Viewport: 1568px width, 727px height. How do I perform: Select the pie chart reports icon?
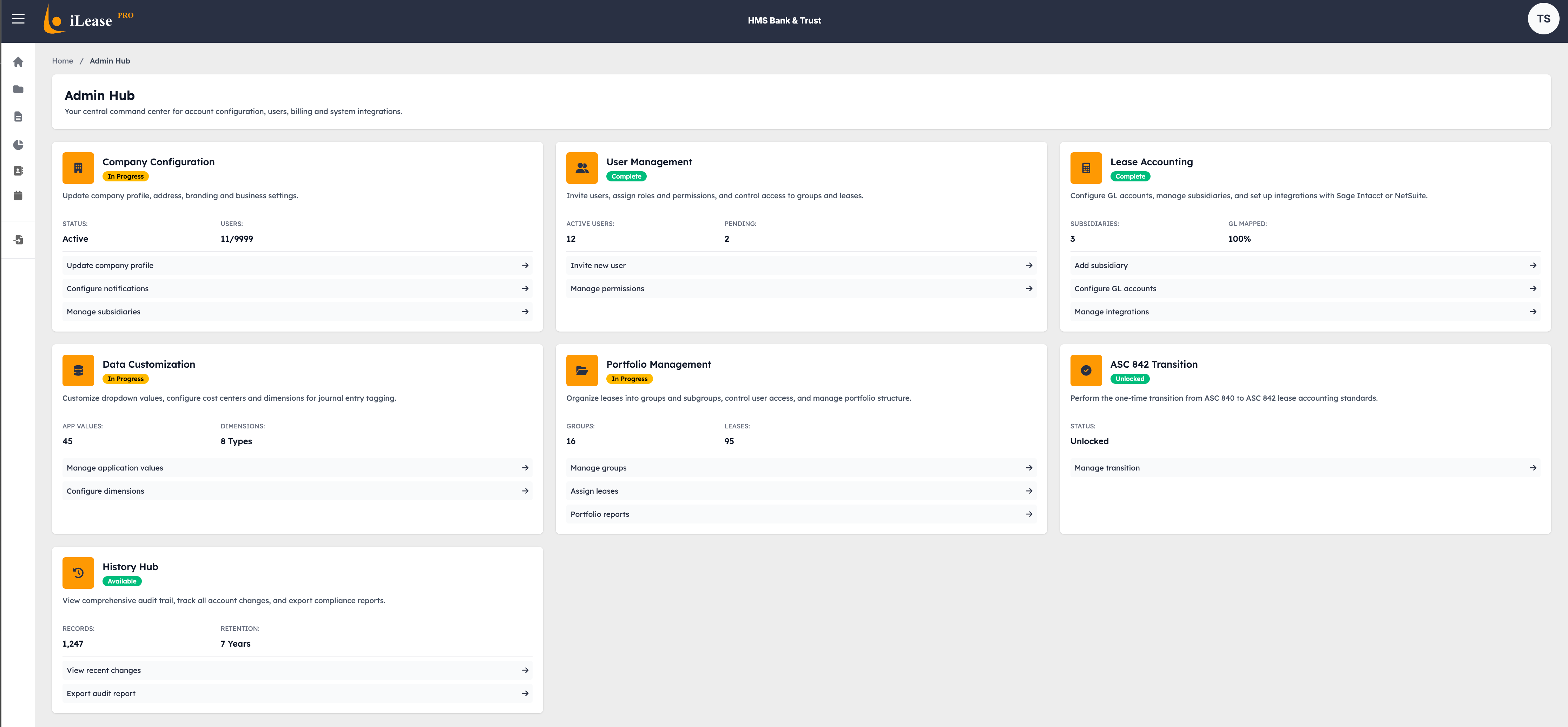tap(18, 145)
